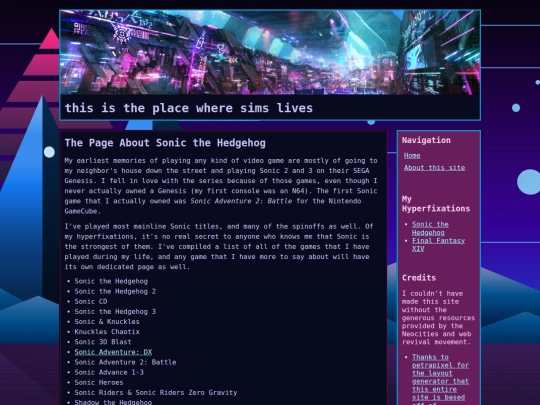Click list item 'Sonic 3D Blast'
This screenshot has height=405, width=540.
103,342
